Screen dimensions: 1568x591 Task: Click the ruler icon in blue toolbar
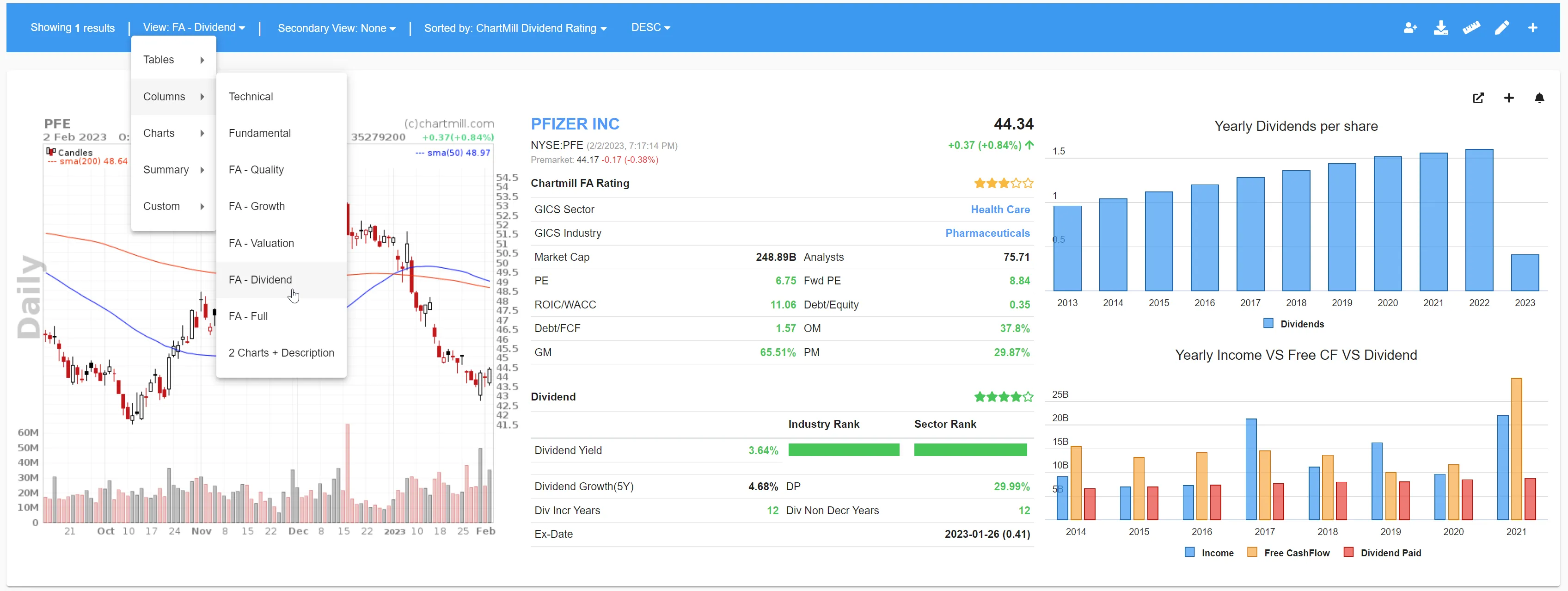pyautogui.click(x=1471, y=28)
